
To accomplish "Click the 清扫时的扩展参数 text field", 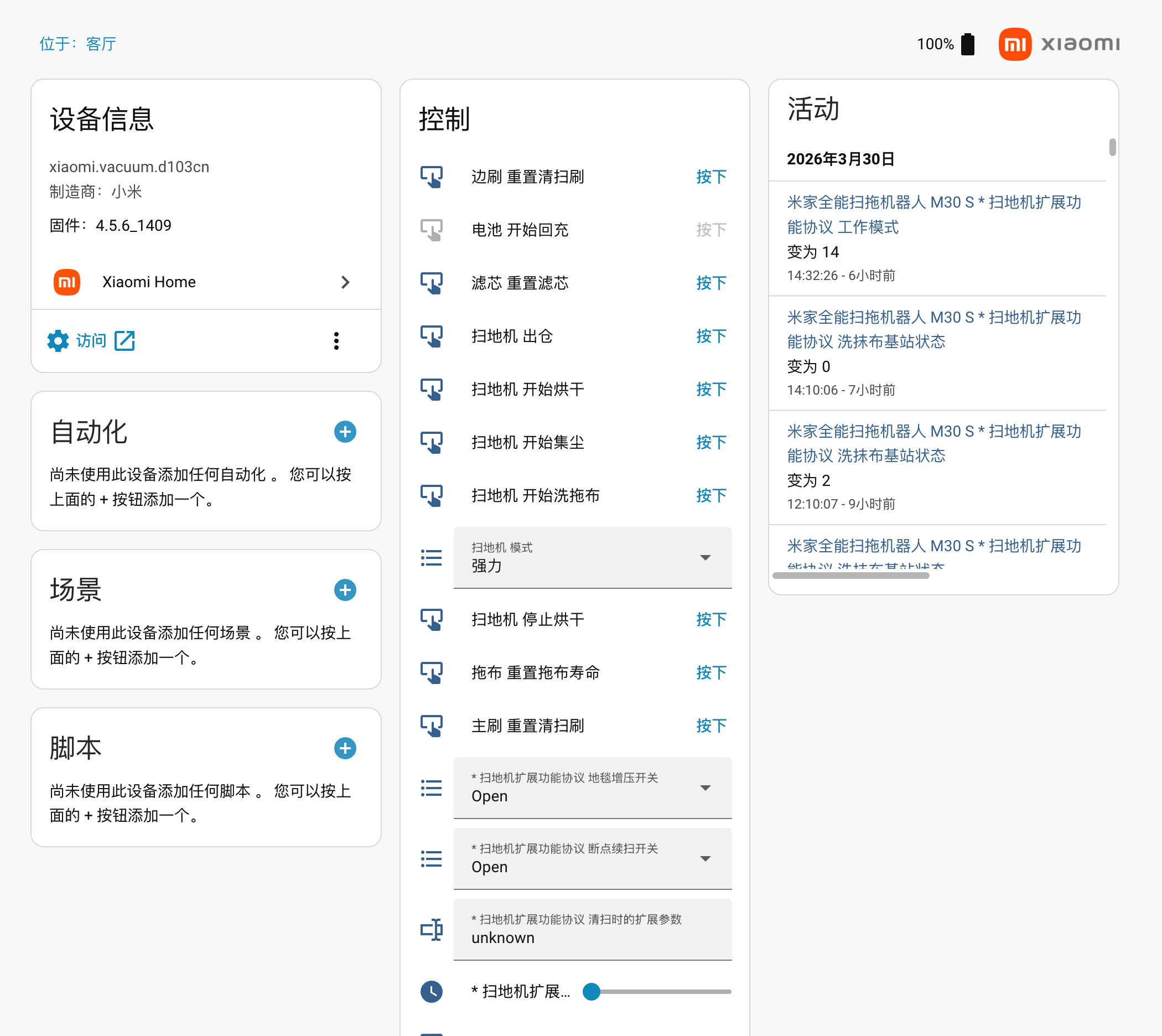I will (592, 930).
